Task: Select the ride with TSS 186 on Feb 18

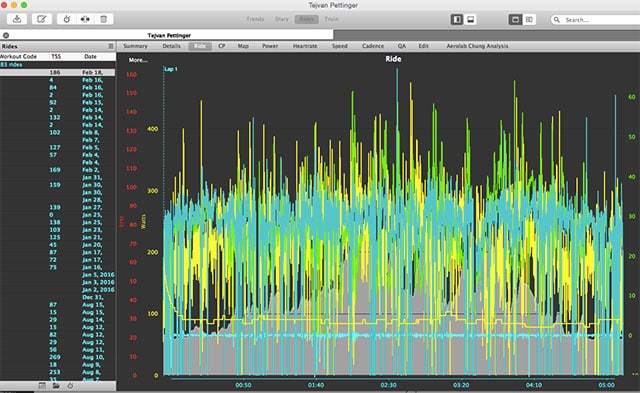Action: pos(58,72)
